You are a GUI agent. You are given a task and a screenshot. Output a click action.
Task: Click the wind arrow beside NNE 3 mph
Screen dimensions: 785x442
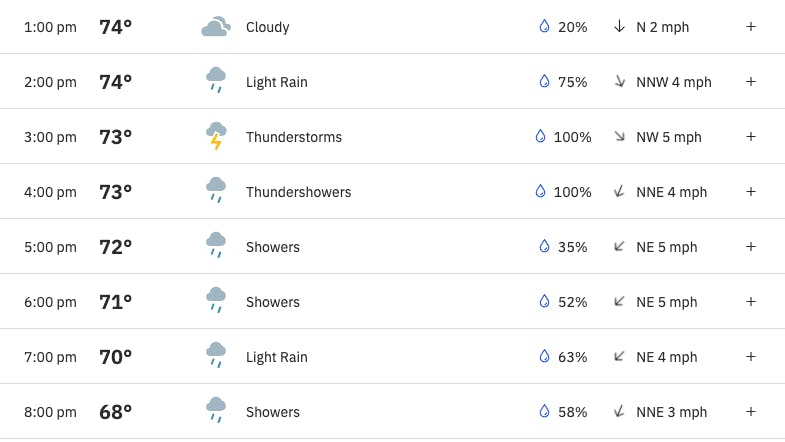coord(619,411)
